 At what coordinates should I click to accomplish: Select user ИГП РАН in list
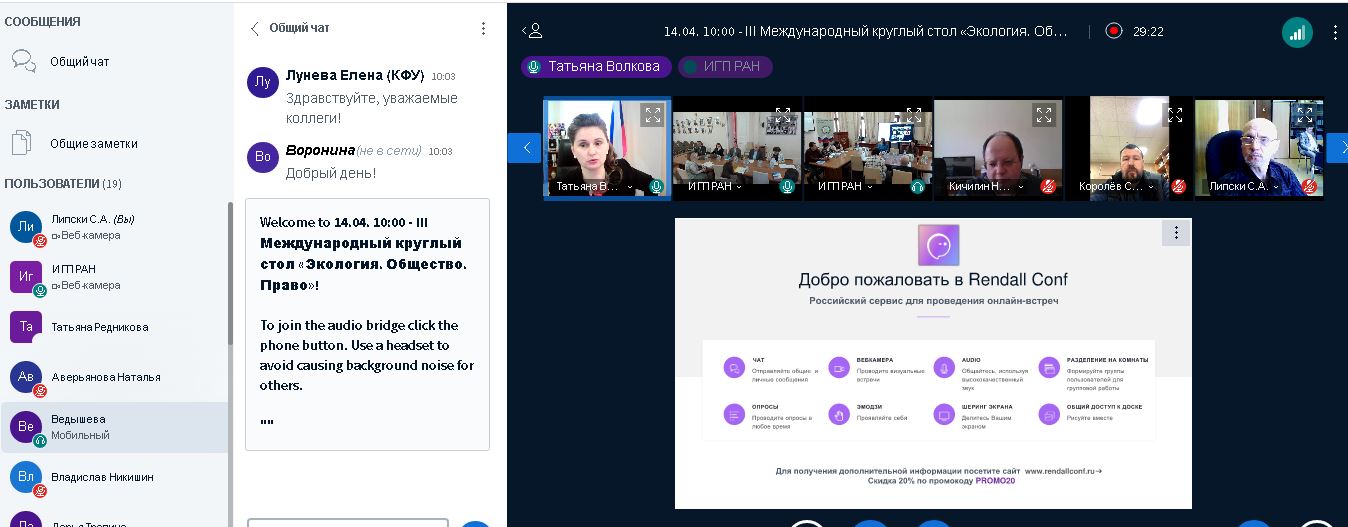point(114,277)
